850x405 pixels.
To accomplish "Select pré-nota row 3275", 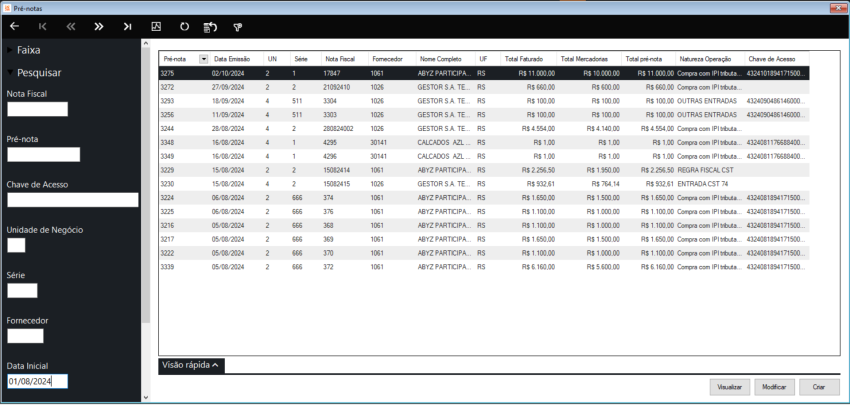I will (x=484, y=73).
